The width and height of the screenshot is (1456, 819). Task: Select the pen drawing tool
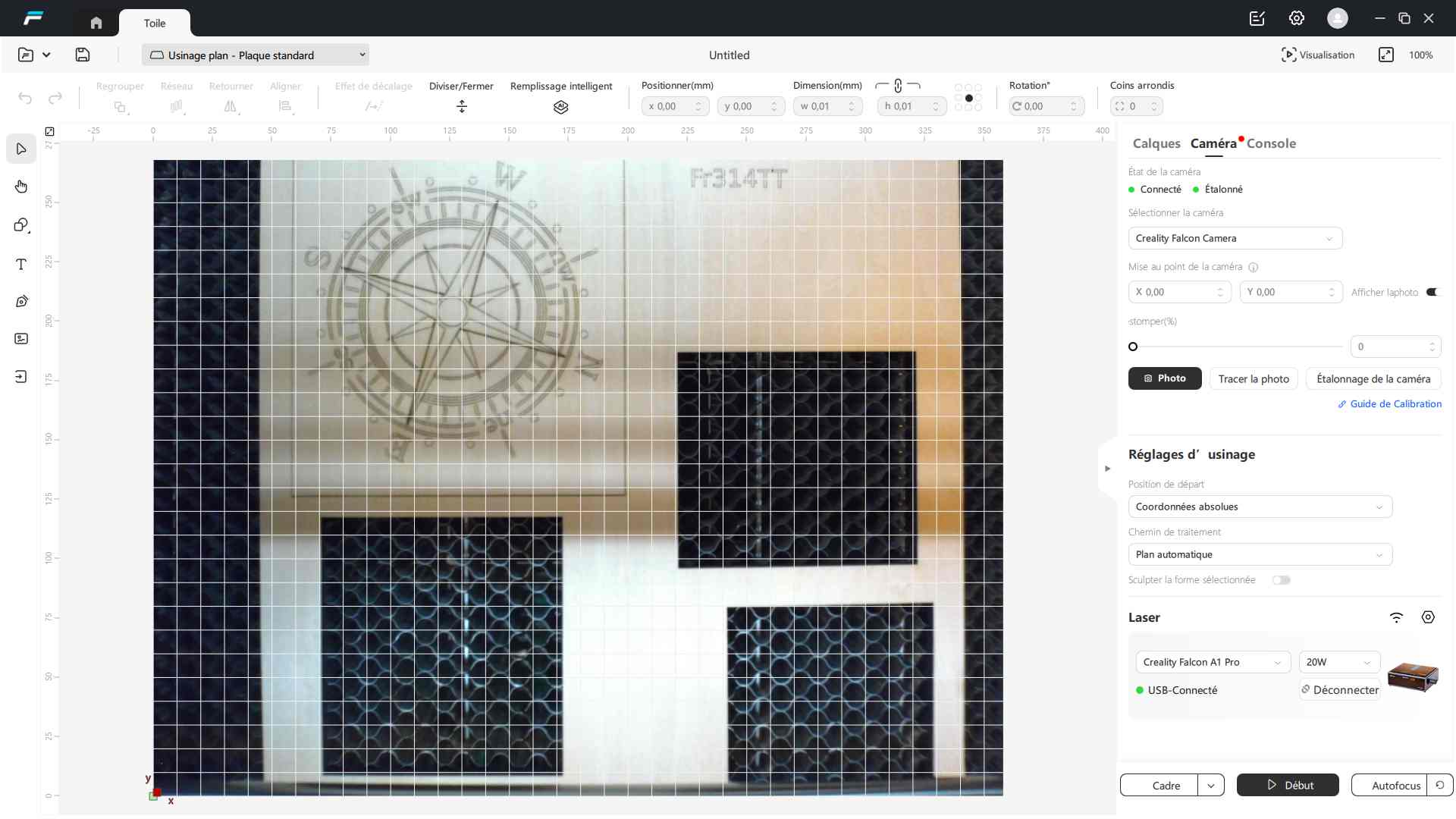pos(21,301)
